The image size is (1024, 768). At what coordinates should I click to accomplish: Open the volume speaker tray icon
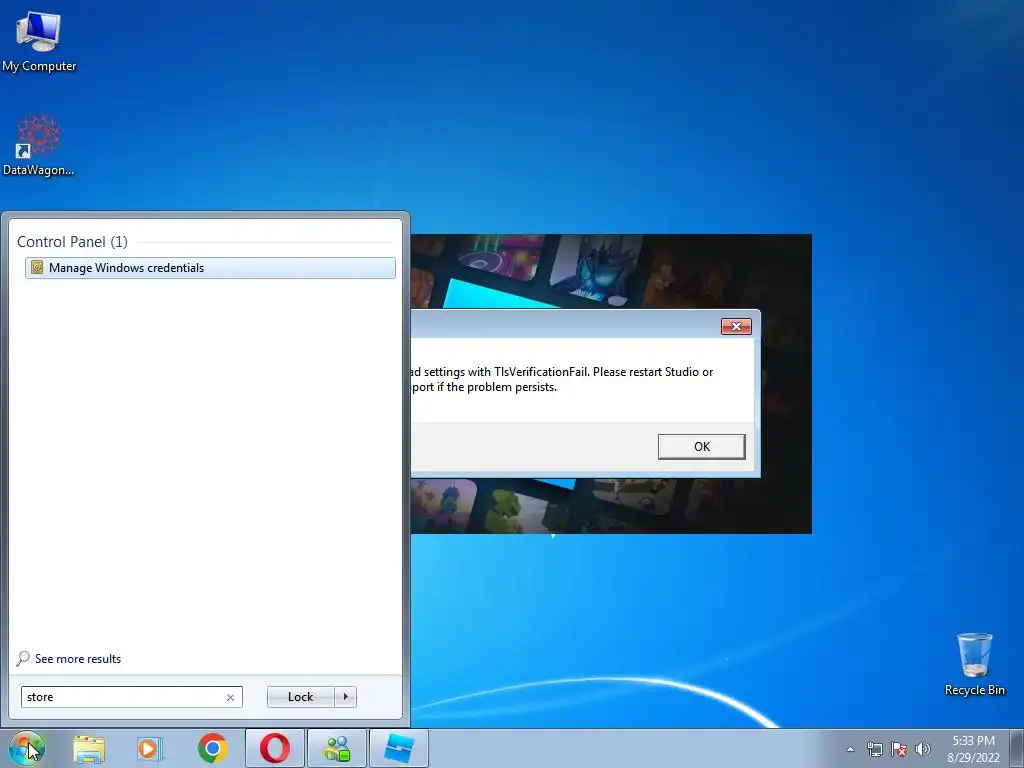pyautogui.click(x=923, y=749)
